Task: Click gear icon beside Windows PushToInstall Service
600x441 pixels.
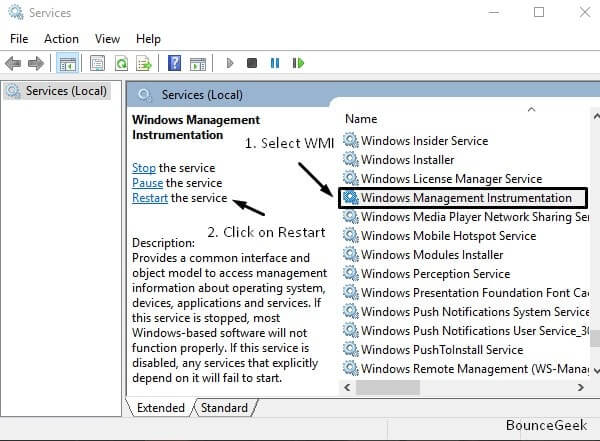Action: 351,349
